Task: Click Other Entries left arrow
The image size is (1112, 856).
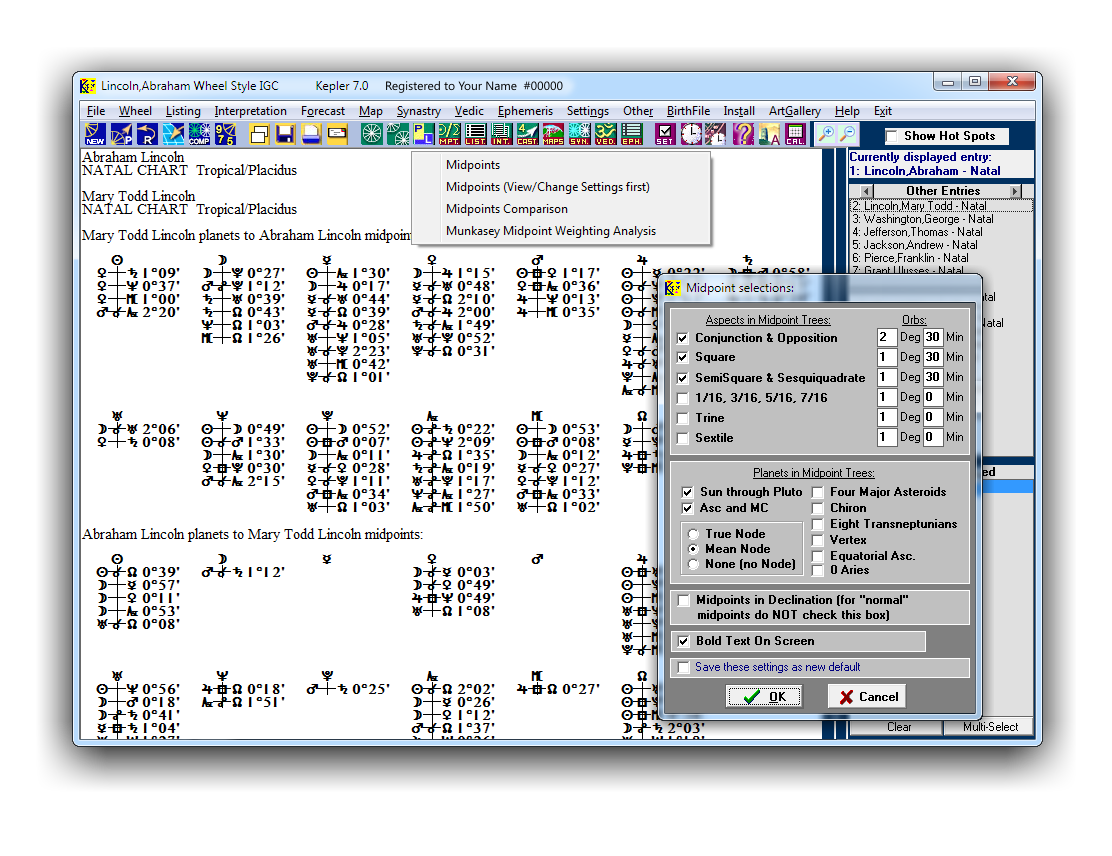Action: pos(867,191)
